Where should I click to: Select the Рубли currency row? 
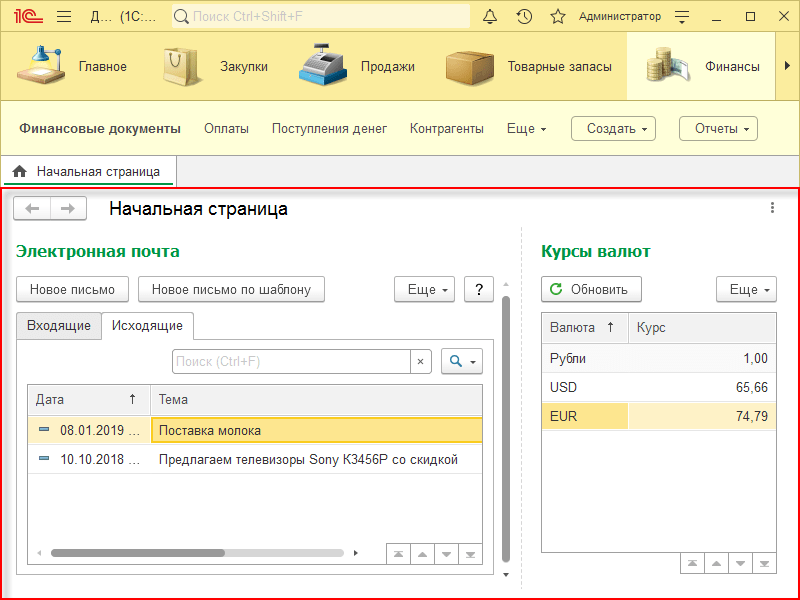659,358
